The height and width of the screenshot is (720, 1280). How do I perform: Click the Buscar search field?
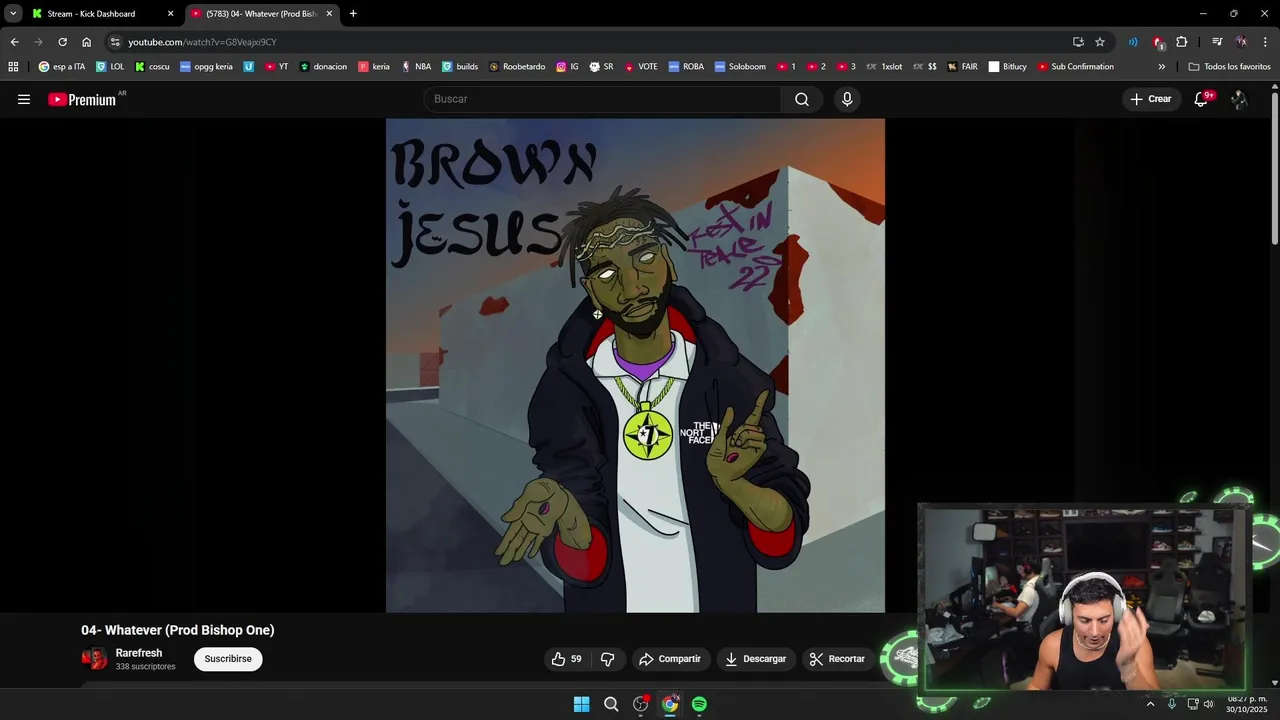tap(603, 99)
